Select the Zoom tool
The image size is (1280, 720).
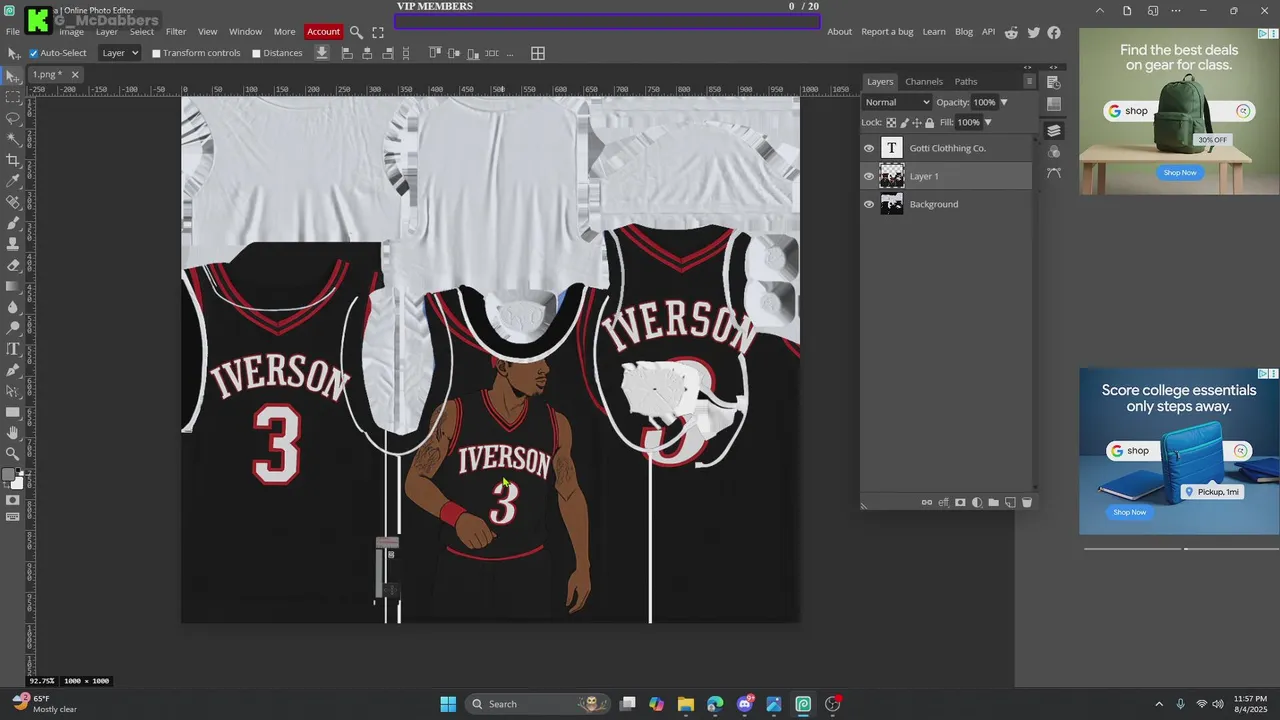(13, 454)
